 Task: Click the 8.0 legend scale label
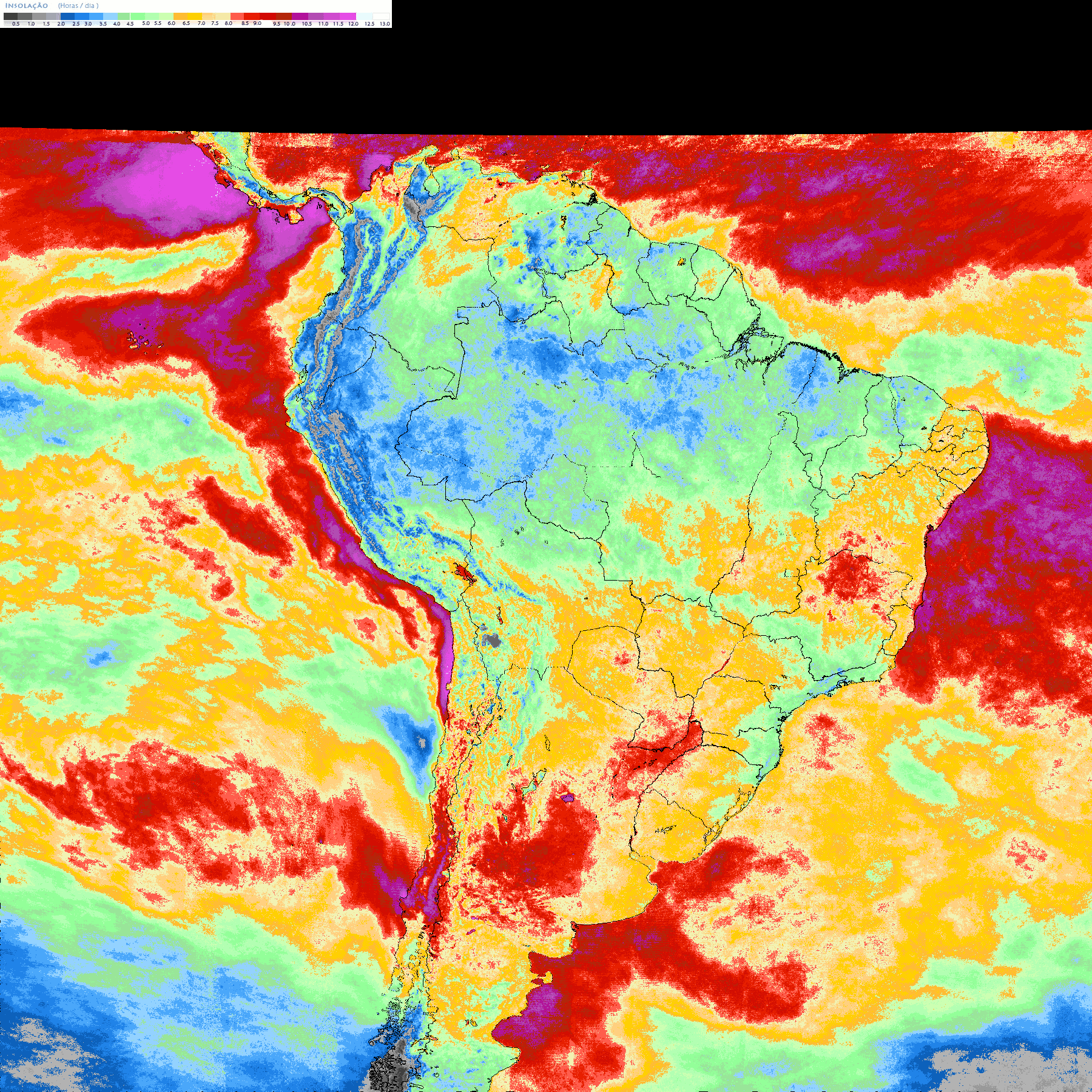(228, 23)
